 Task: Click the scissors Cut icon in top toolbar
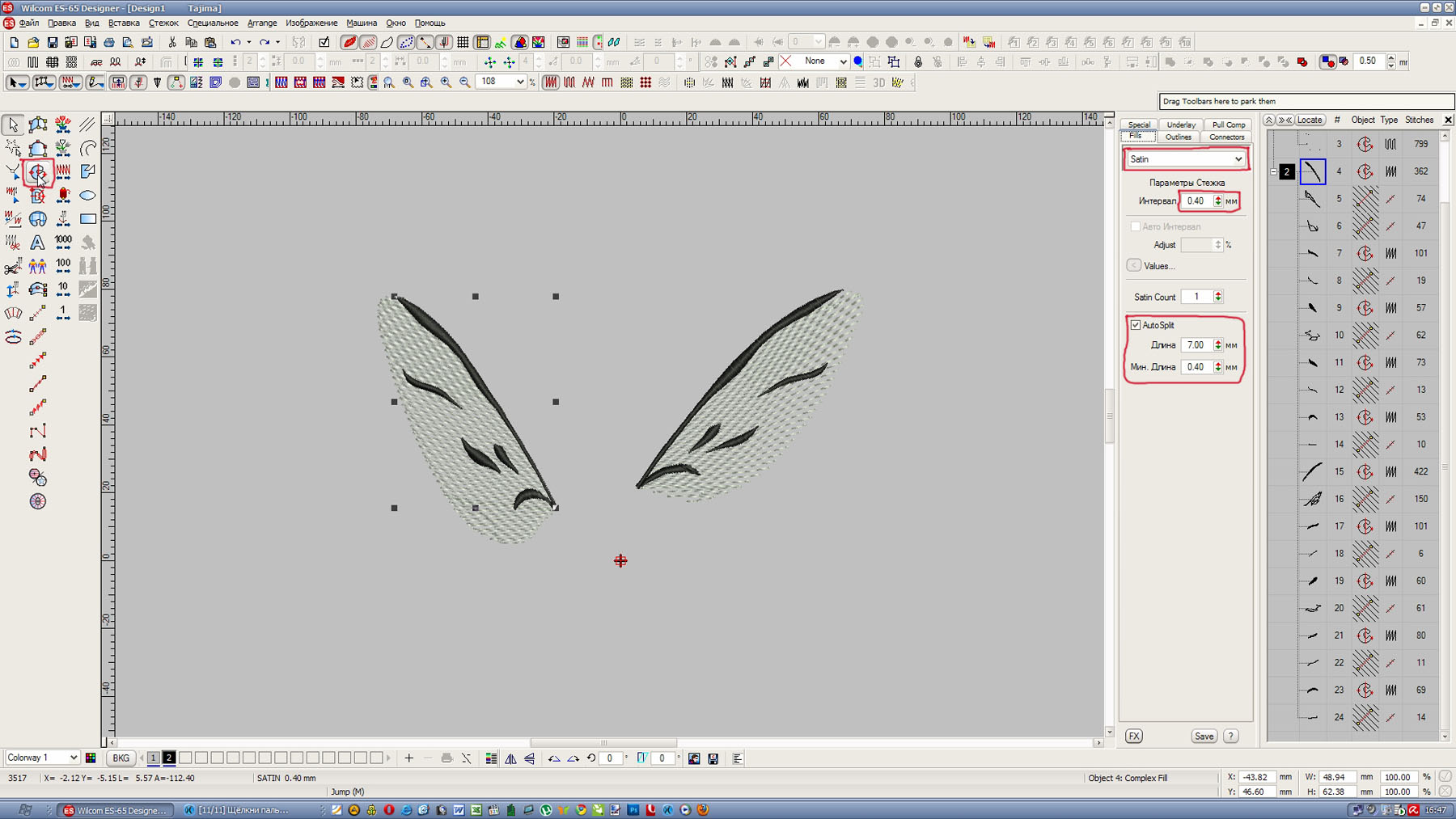172,42
